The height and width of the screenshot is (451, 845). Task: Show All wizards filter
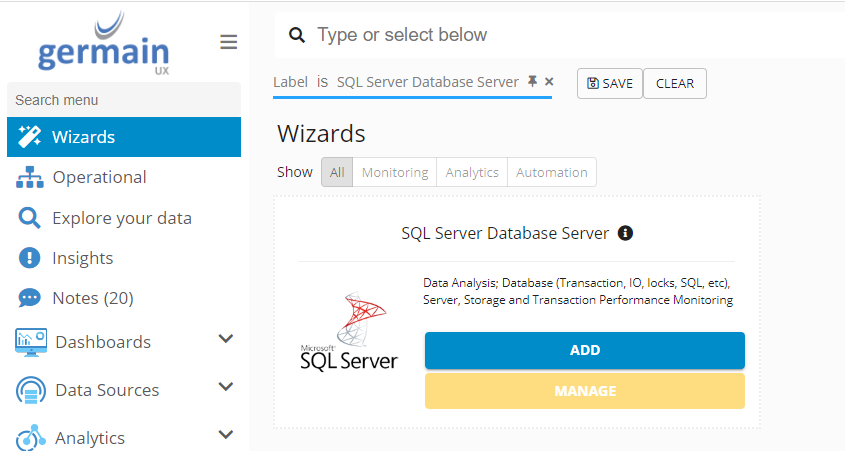pos(337,172)
